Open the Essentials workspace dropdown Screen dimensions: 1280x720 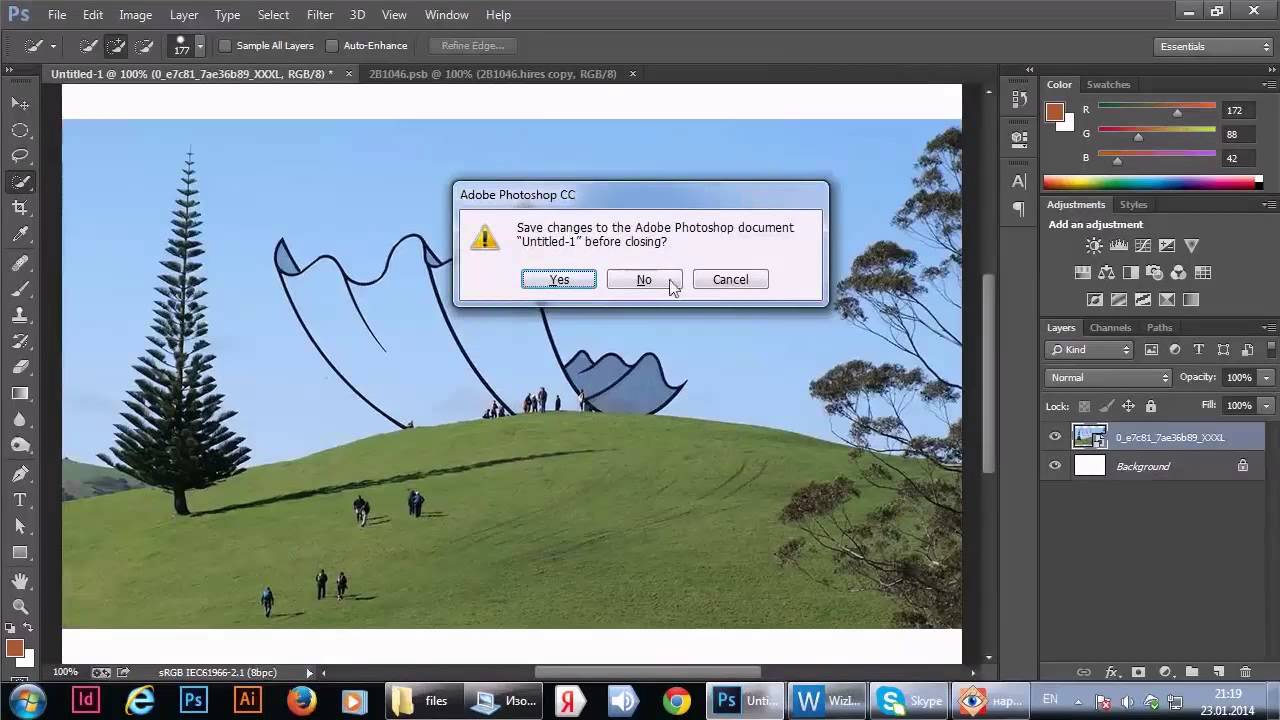[1212, 46]
